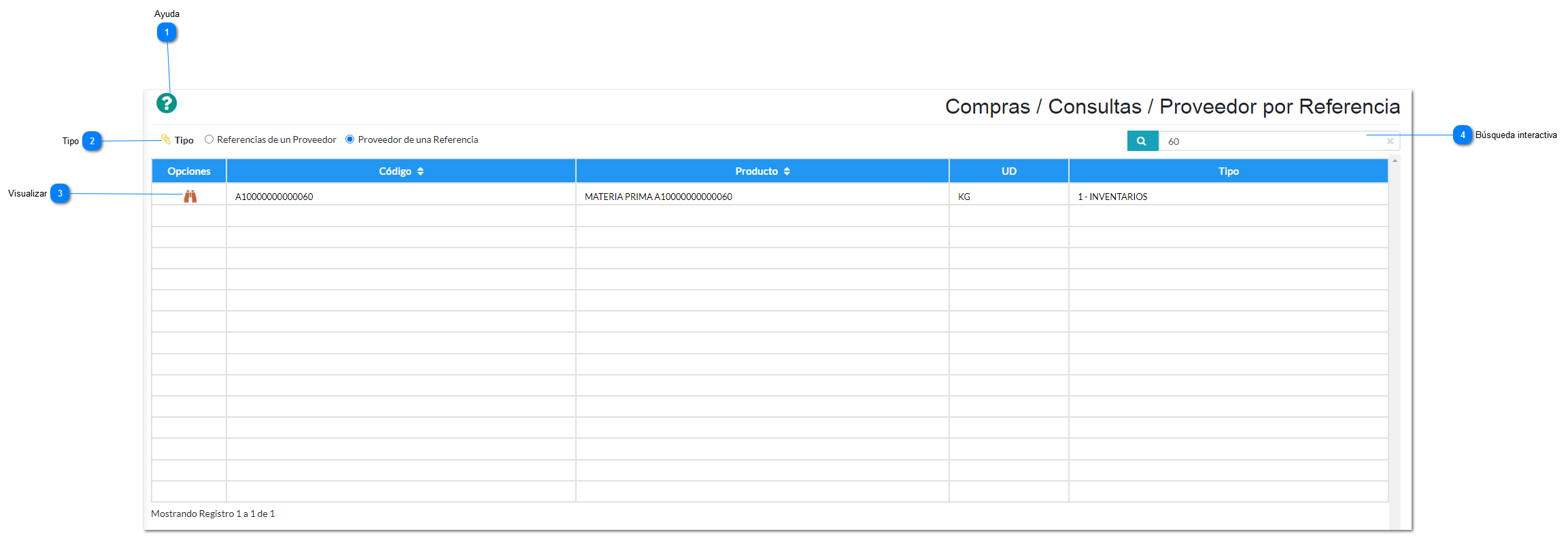
Task: Click the Tipo column header in table
Action: pos(1228,171)
